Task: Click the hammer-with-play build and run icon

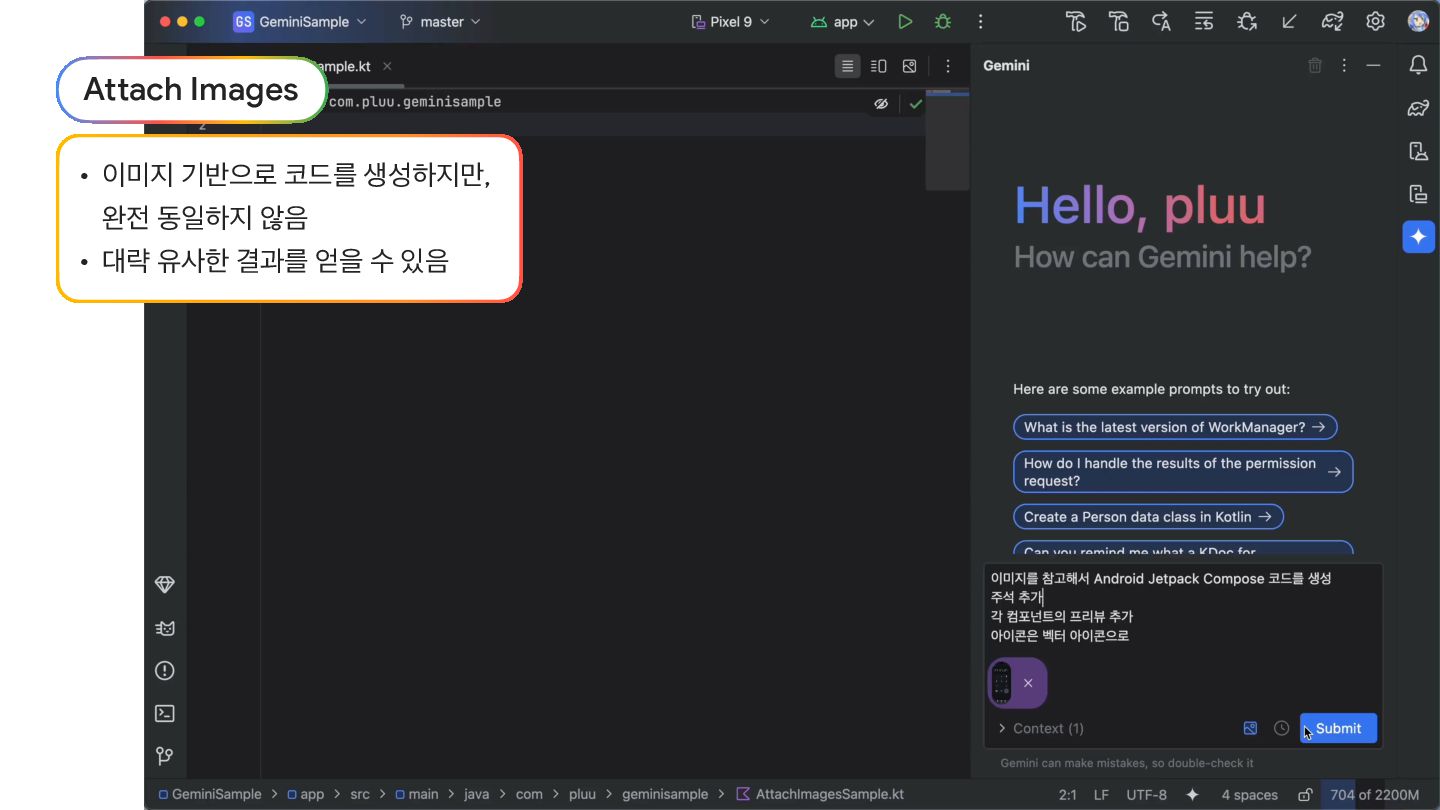Action: (1076, 22)
